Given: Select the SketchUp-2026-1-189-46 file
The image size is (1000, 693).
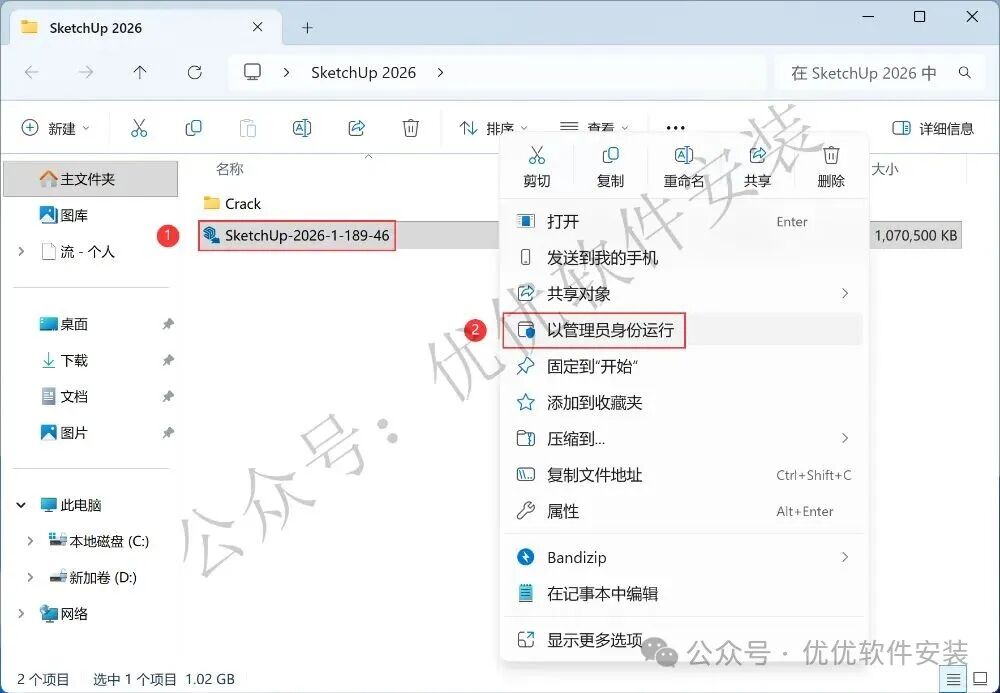Looking at the screenshot, I should [x=297, y=235].
